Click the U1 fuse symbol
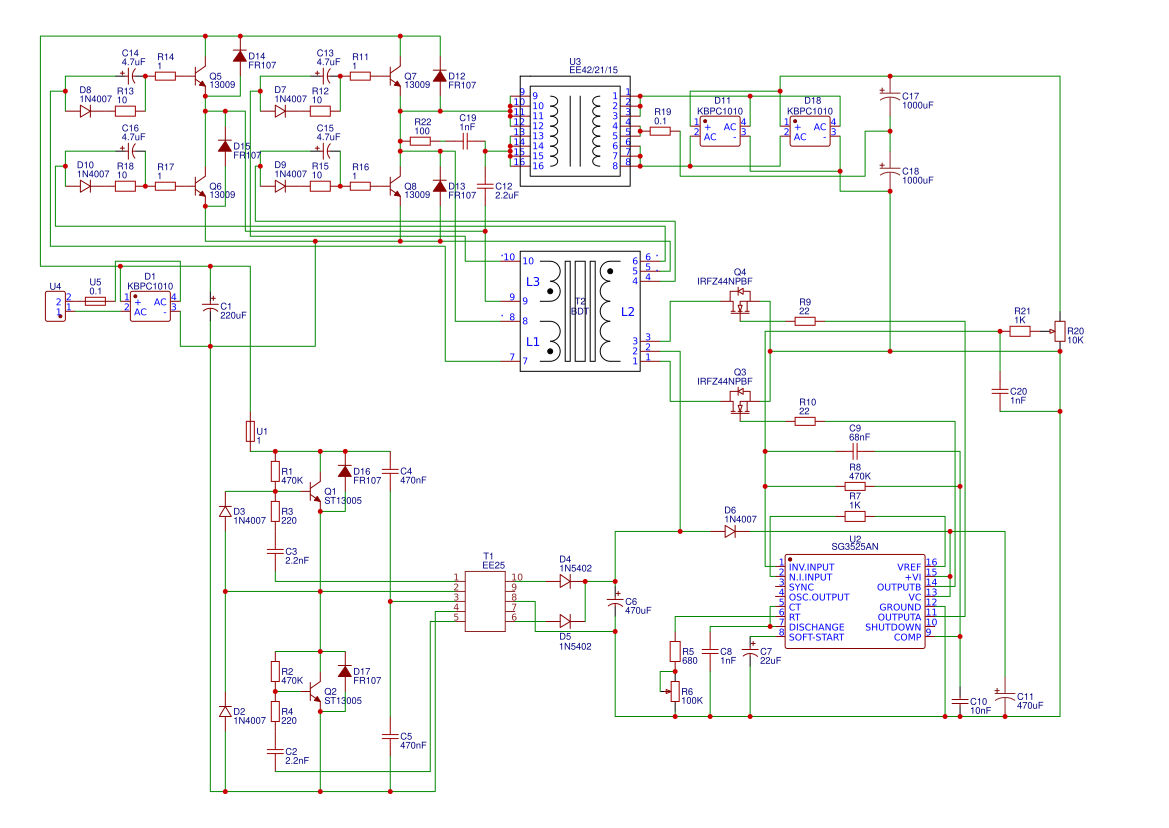 250,432
